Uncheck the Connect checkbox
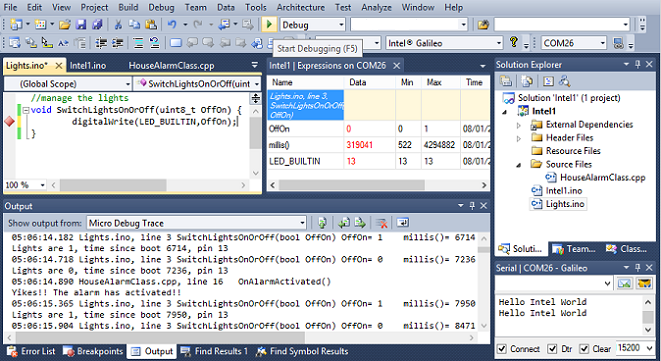661x361 pixels. (x=502, y=349)
